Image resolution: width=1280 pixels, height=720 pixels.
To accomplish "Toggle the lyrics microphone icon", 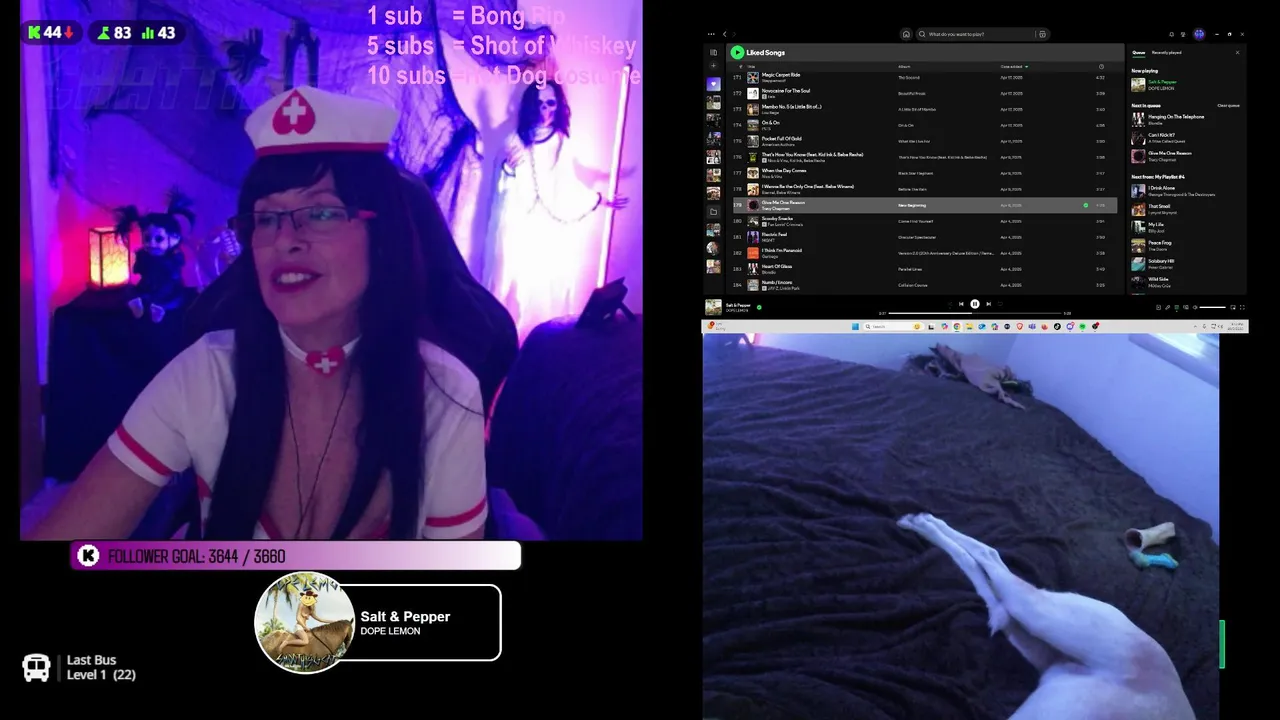I will 1168,307.
